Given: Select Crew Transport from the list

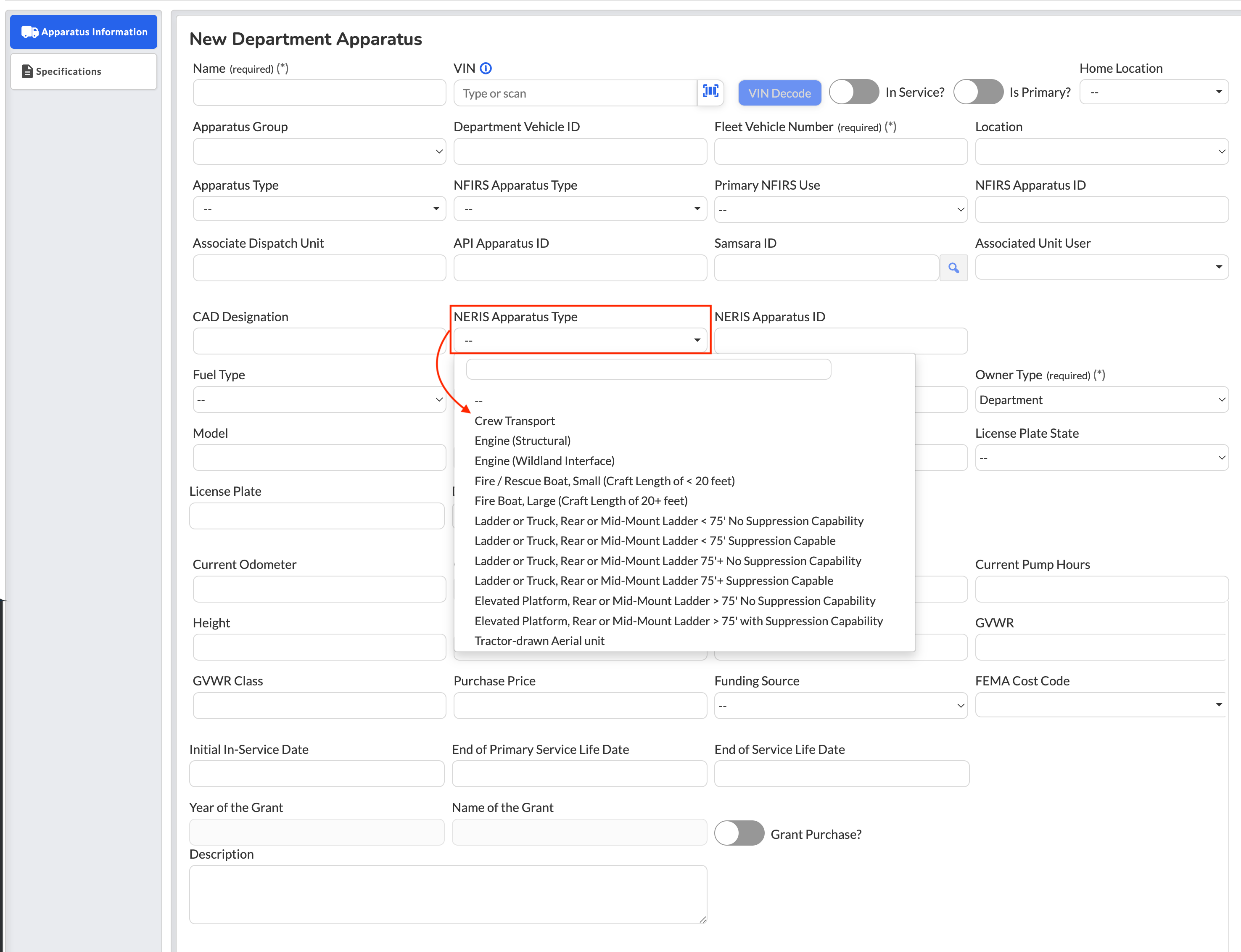Looking at the screenshot, I should [x=684, y=420].
